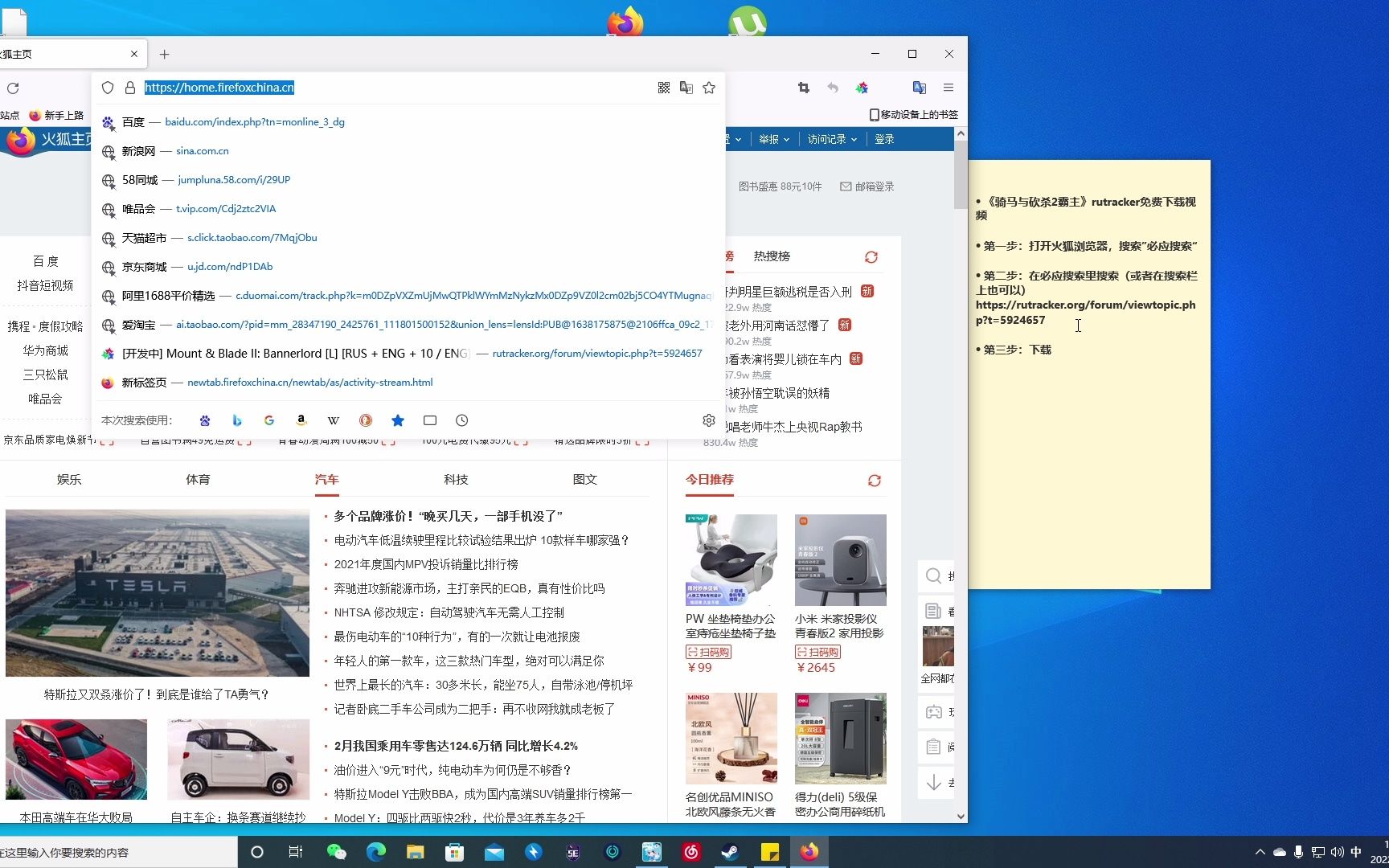The width and height of the screenshot is (1389, 868).
Task: Click the colorful stars extension icon
Action: pyautogui.click(x=862, y=88)
